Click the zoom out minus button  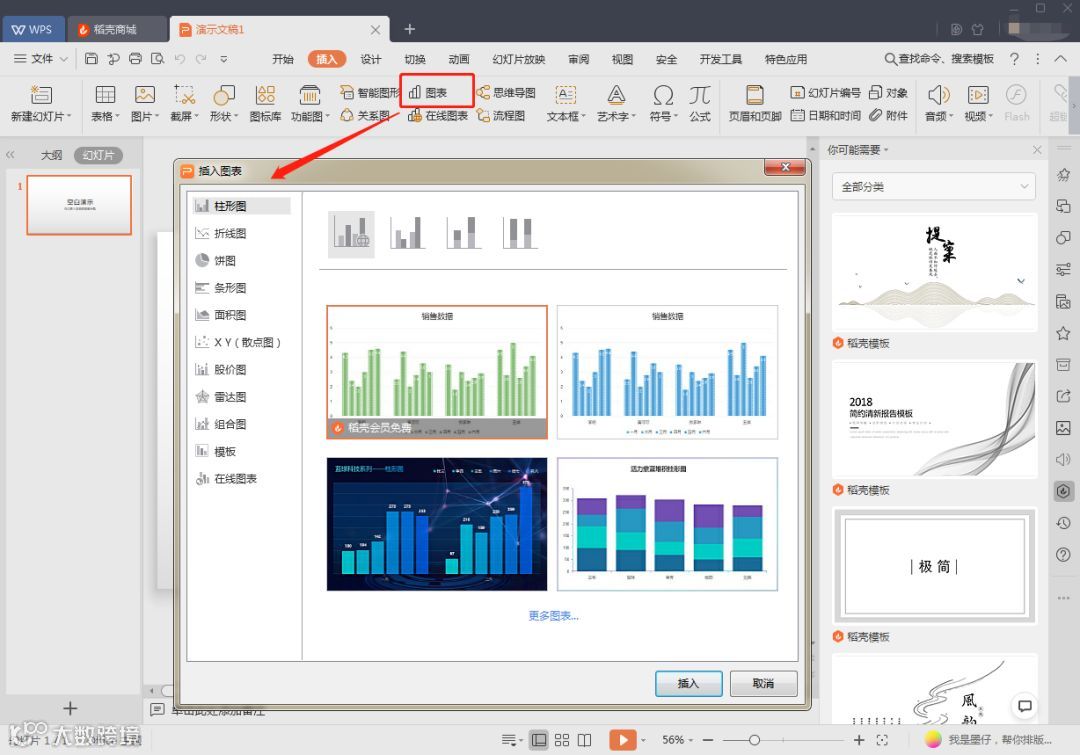pyautogui.click(x=708, y=740)
